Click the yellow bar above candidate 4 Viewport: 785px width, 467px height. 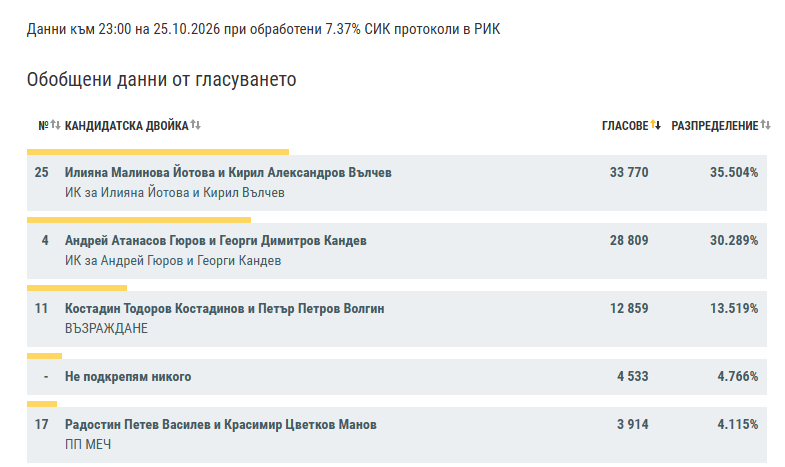point(139,220)
